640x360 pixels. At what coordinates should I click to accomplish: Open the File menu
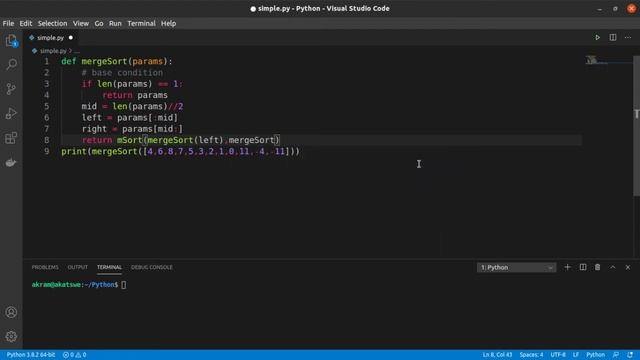click(x=8, y=23)
